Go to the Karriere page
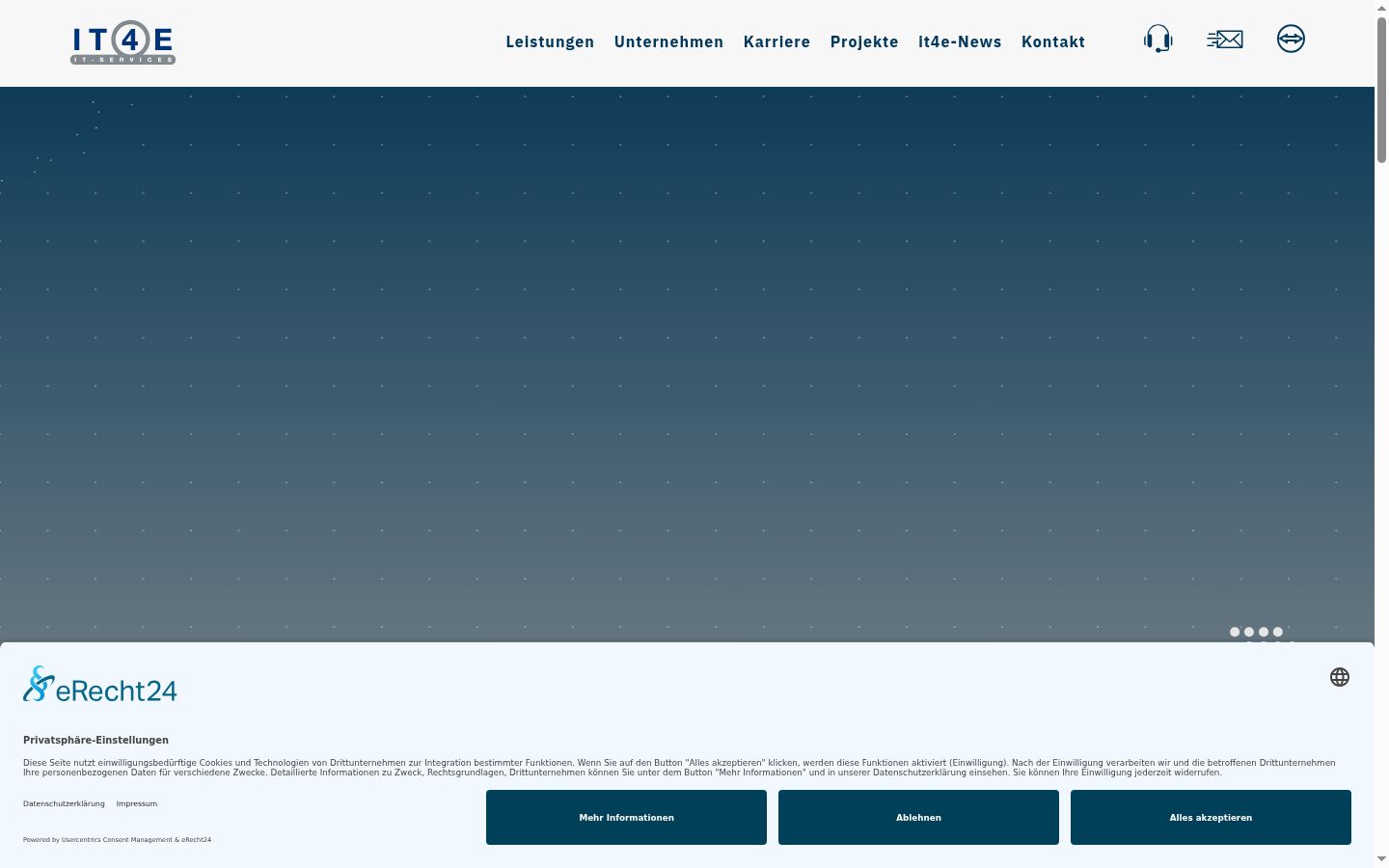The height and width of the screenshot is (868, 1389). (x=776, y=41)
